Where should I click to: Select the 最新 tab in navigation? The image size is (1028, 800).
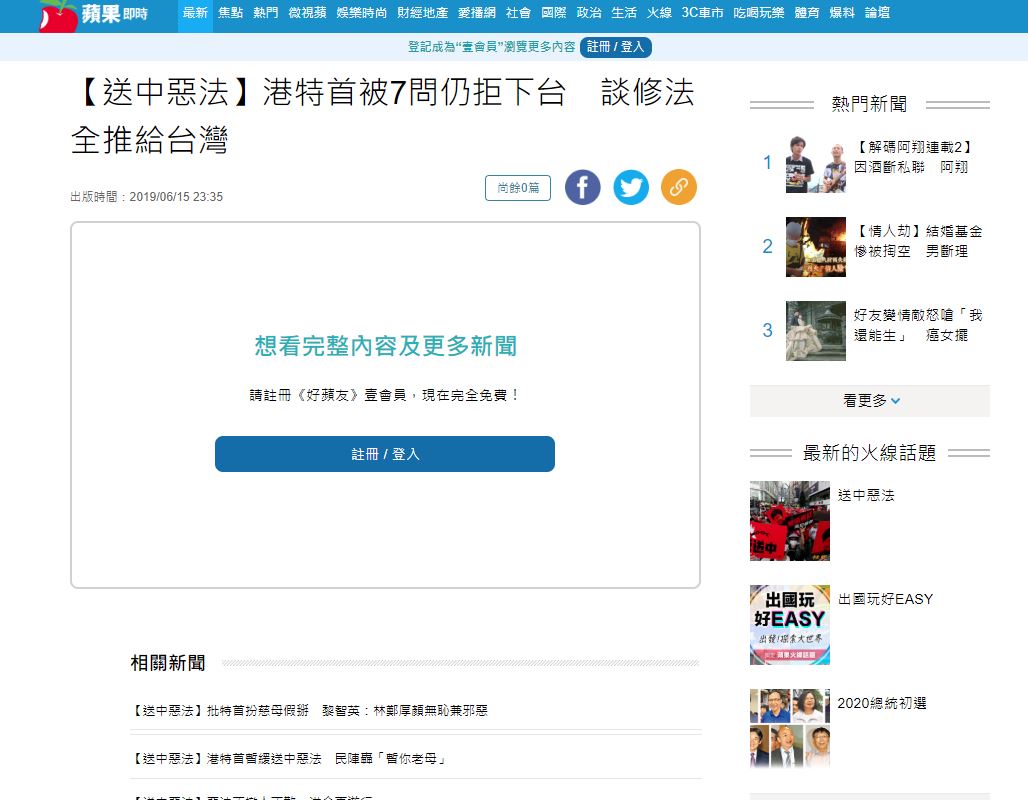pyautogui.click(x=195, y=13)
